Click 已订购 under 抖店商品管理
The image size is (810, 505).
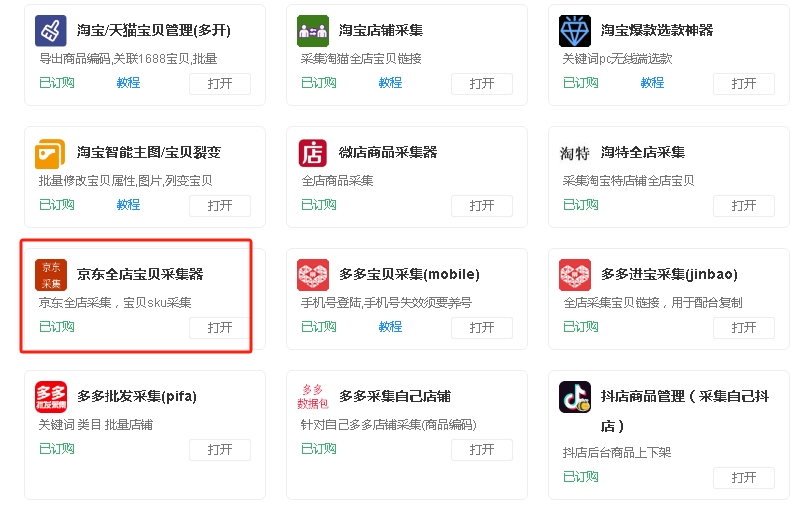pos(581,477)
